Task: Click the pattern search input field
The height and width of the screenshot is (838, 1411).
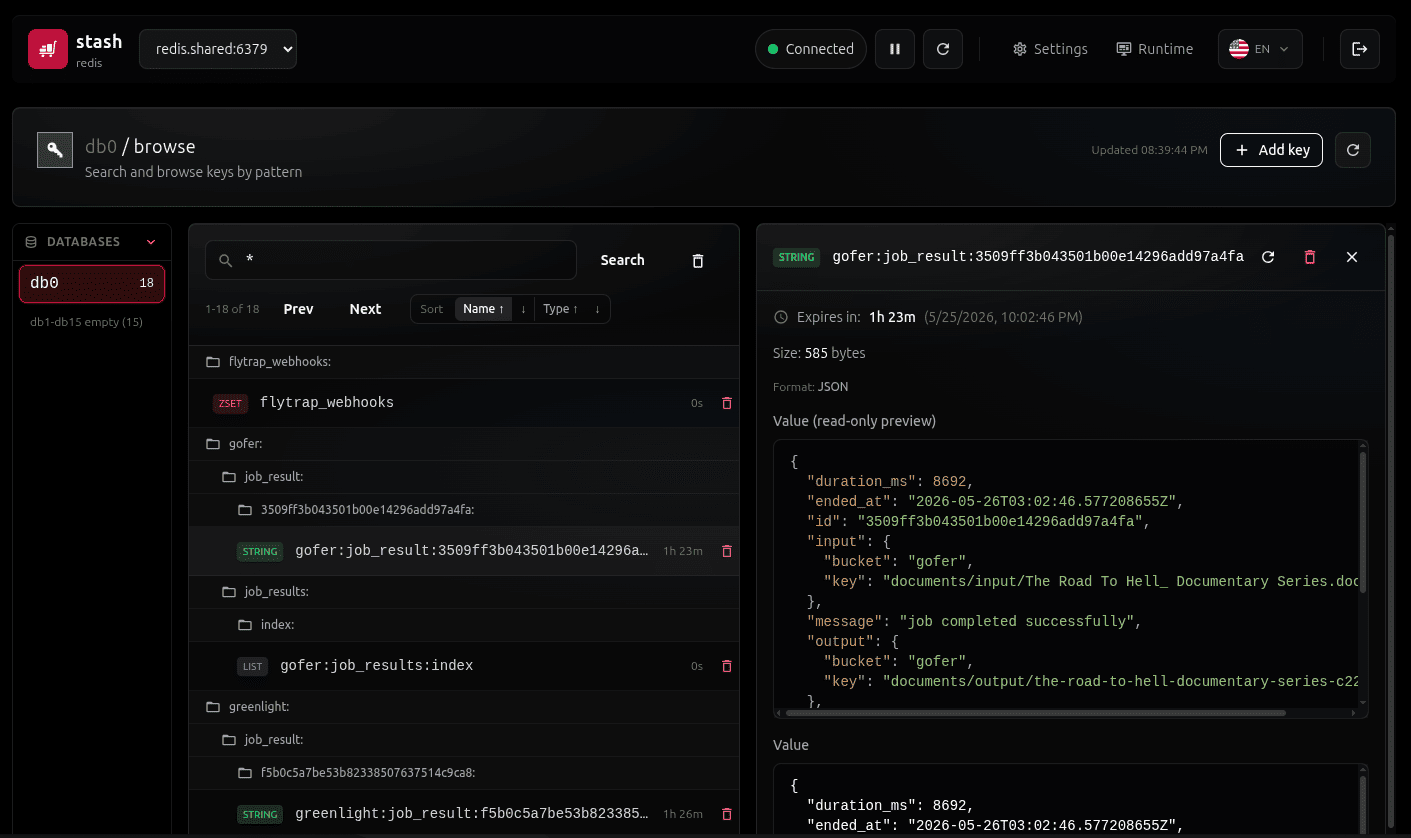Action: click(391, 260)
